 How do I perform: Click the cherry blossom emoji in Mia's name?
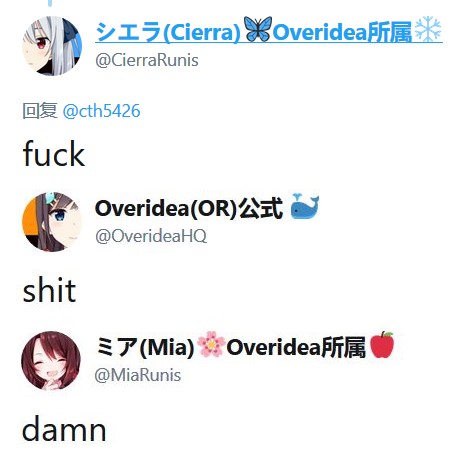[210, 344]
